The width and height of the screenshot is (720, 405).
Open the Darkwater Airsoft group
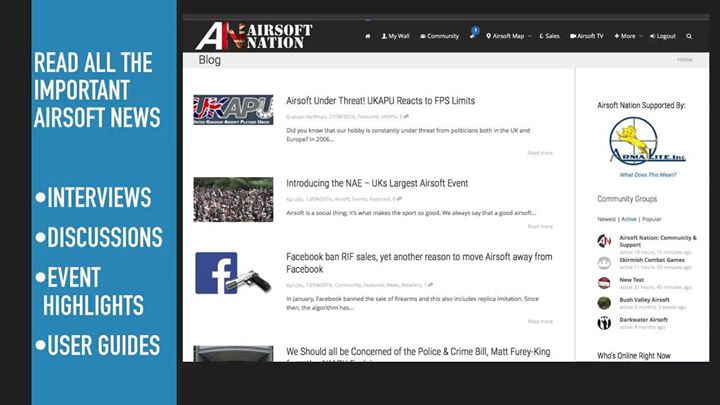(643, 320)
